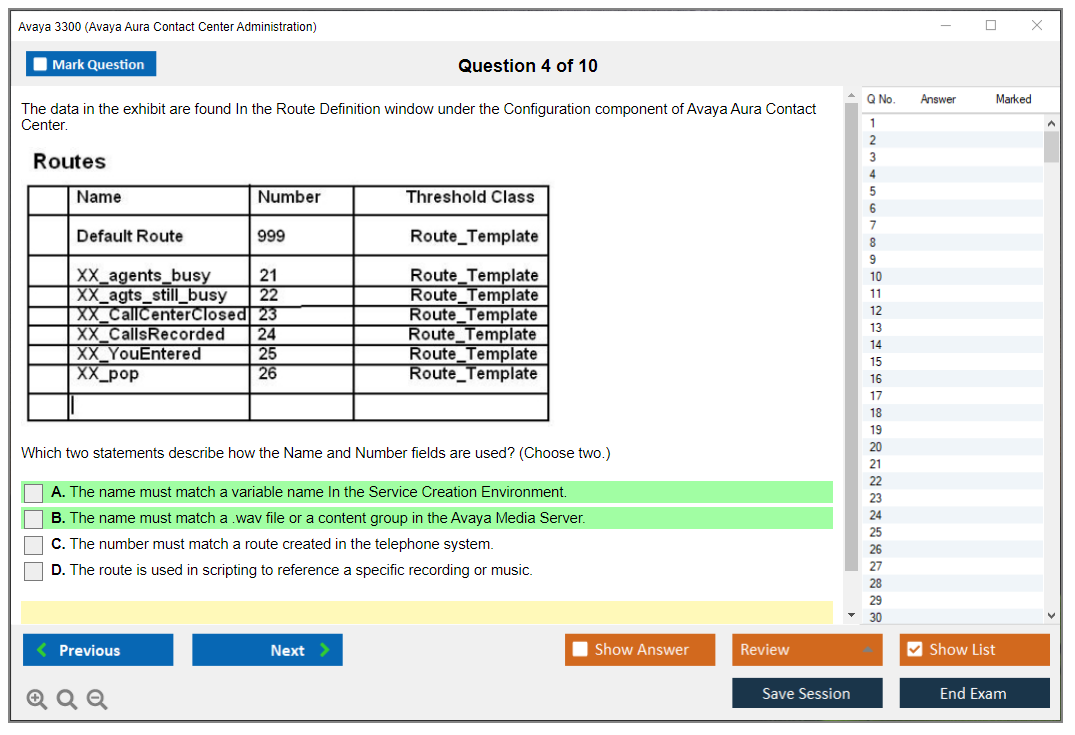This screenshot has height=735, width=1075.
Task: End the exam with End Exam button
Action: [974, 693]
